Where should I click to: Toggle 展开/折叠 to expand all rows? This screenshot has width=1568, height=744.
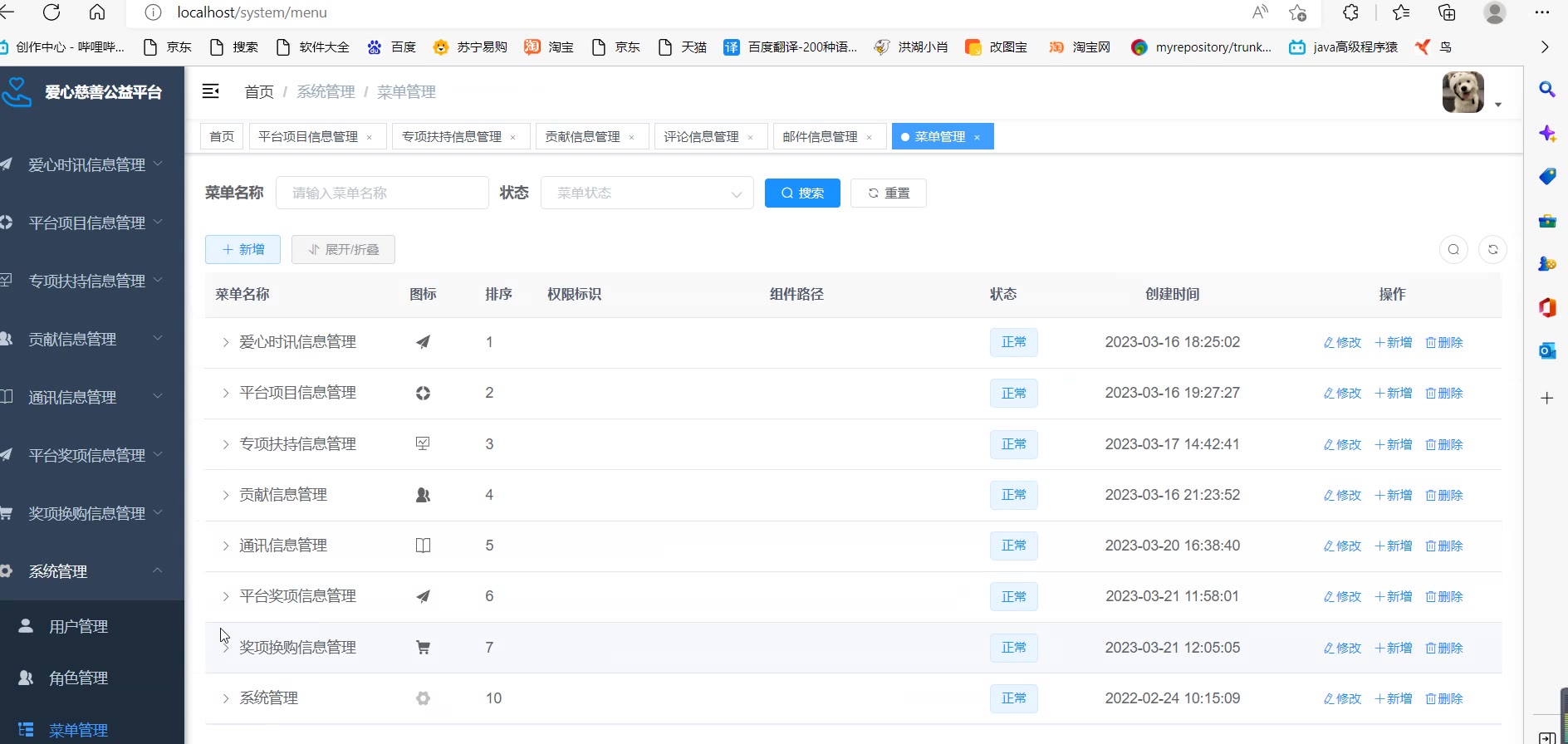pyautogui.click(x=343, y=250)
